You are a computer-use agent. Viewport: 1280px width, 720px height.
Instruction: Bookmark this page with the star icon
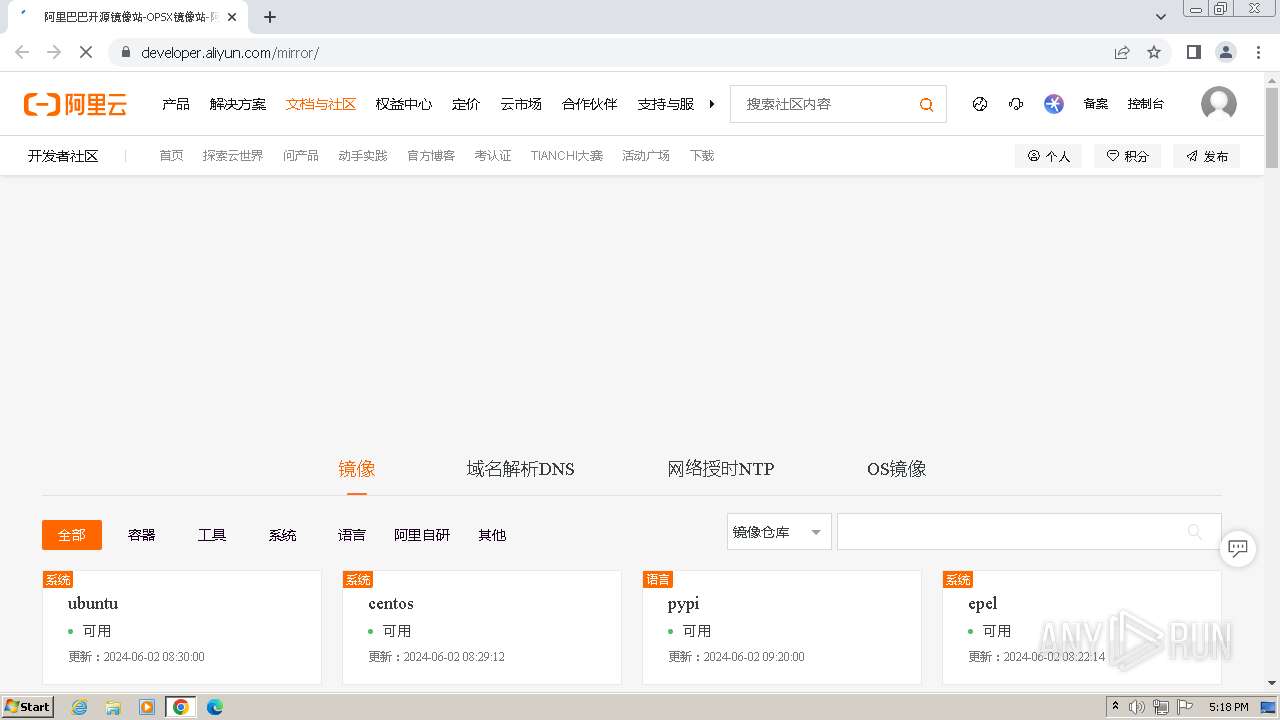coord(1154,52)
